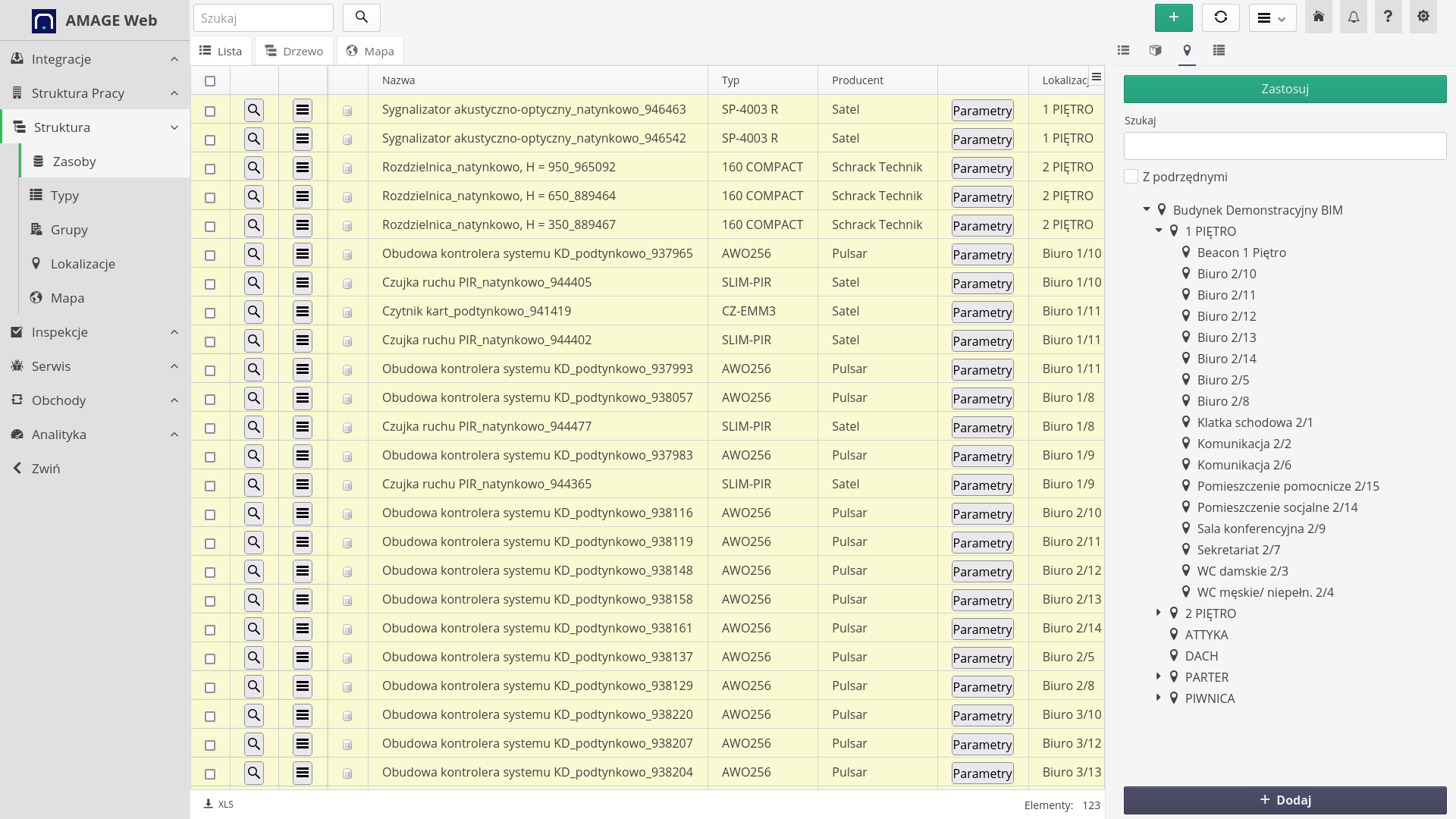Open row menu for Rozdzielnica_natynkowo, H = 950_965092
This screenshot has height=819, width=1456.
(303, 168)
